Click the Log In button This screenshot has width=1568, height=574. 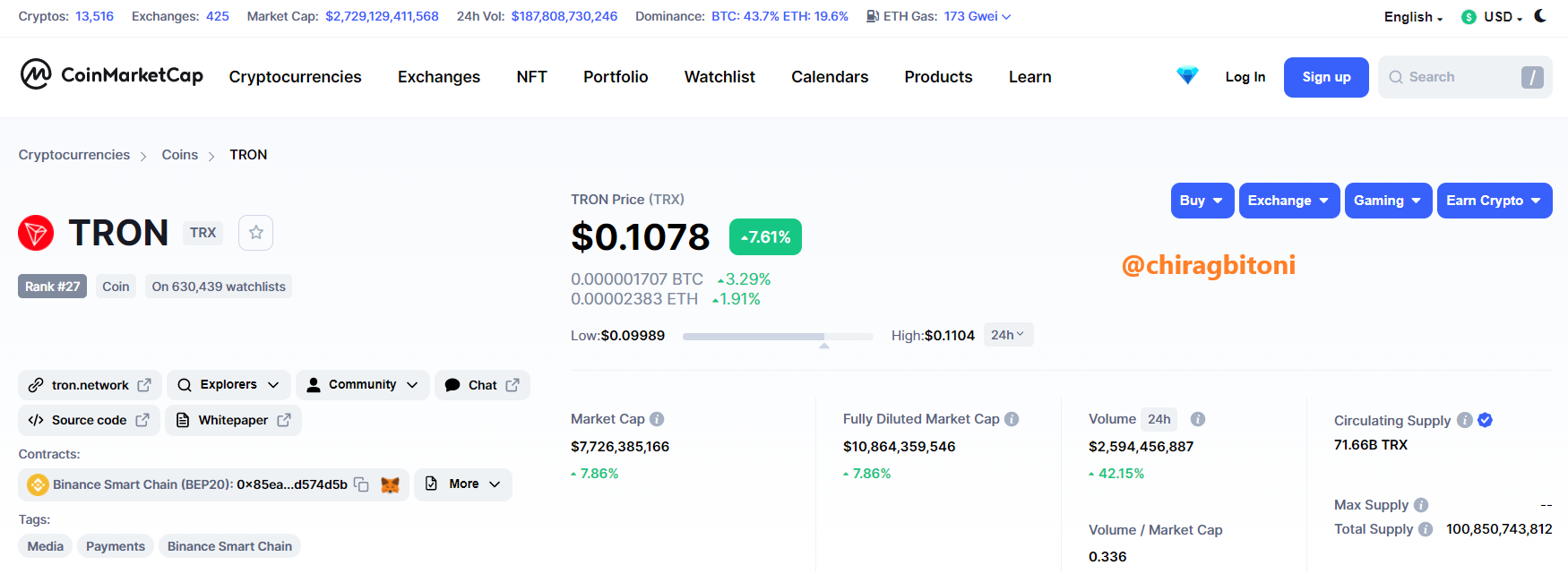1245,77
